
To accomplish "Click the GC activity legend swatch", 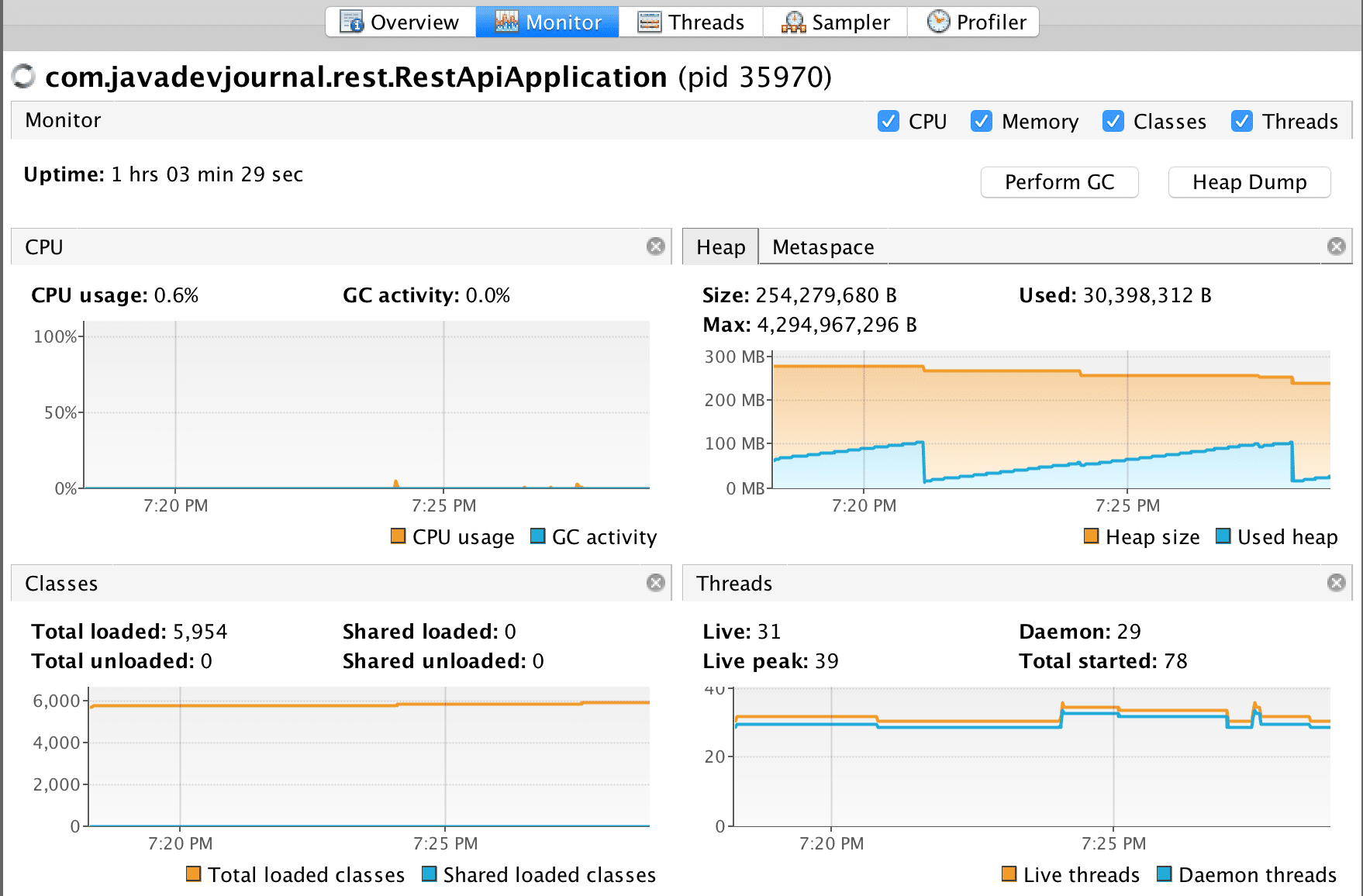I will coord(537,536).
